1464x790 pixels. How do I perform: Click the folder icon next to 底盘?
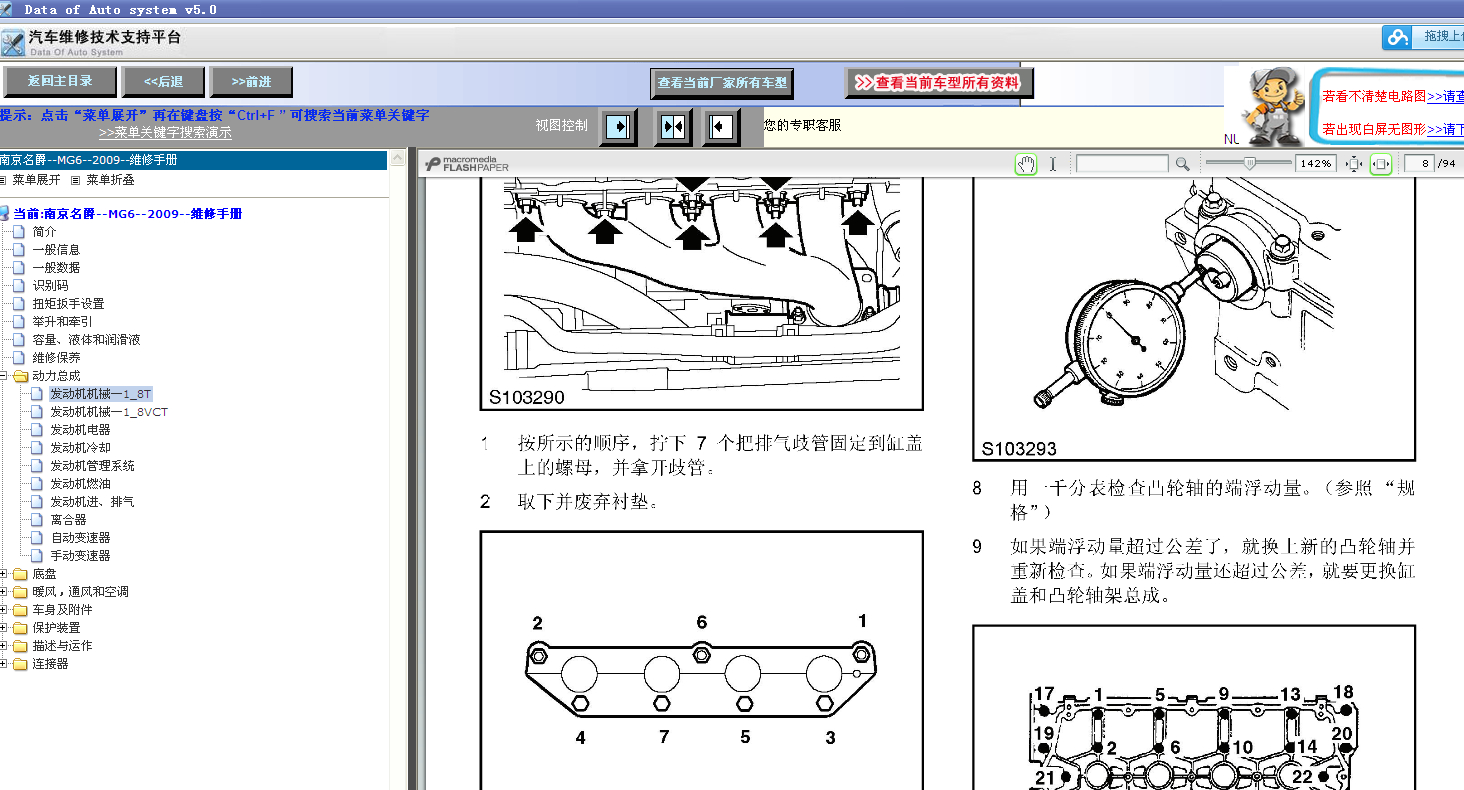tap(20, 574)
